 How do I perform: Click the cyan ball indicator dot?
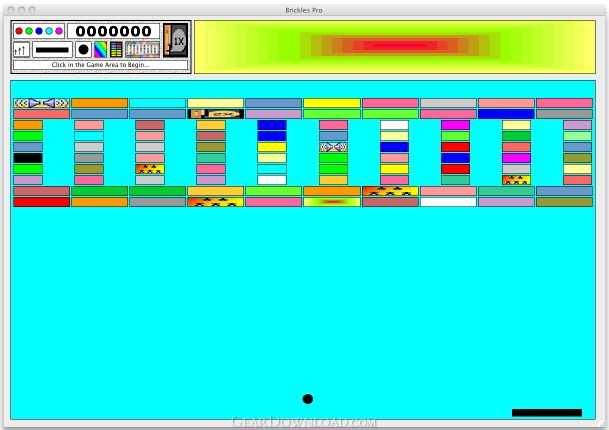pos(49,31)
